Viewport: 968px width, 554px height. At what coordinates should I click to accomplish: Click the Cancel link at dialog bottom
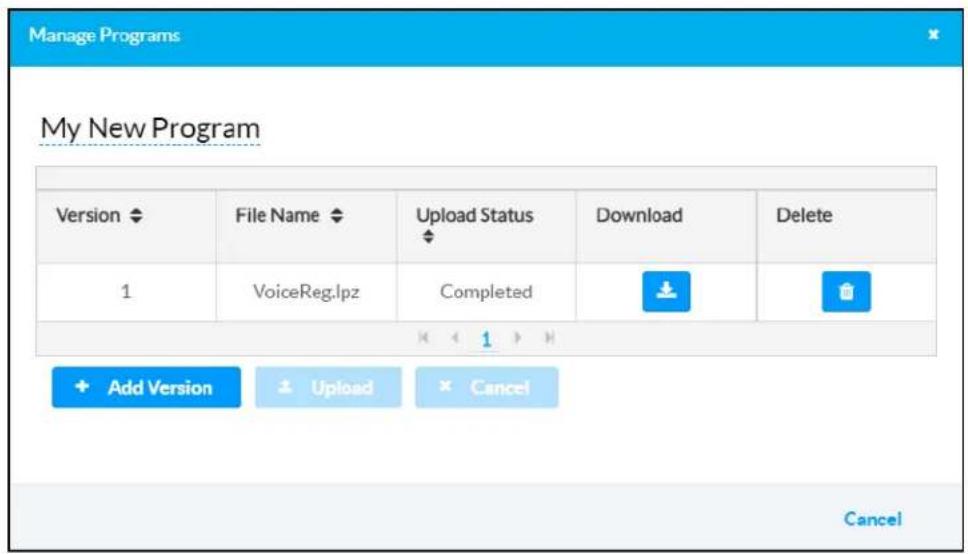pyautogui.click(x=872, y=519)
